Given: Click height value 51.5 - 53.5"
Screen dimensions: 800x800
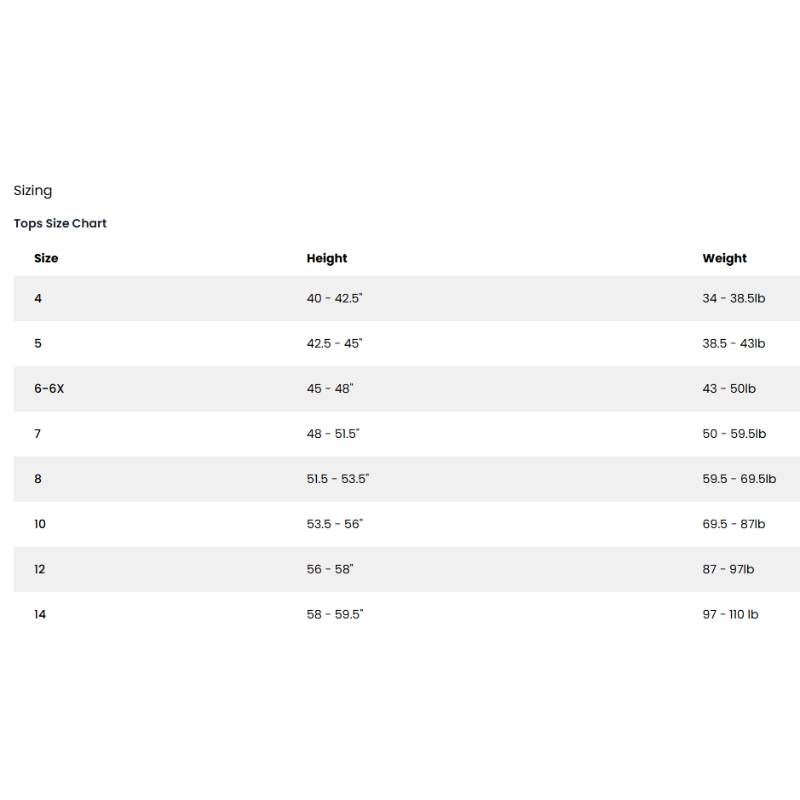Looking at the screenshot, I should click(338, 479).
